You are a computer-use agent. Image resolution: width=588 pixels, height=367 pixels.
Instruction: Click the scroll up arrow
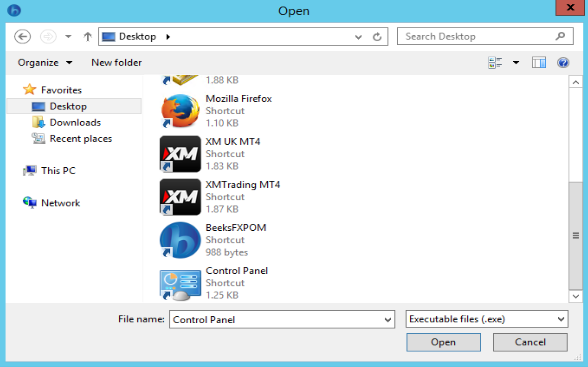click(576, 82)
